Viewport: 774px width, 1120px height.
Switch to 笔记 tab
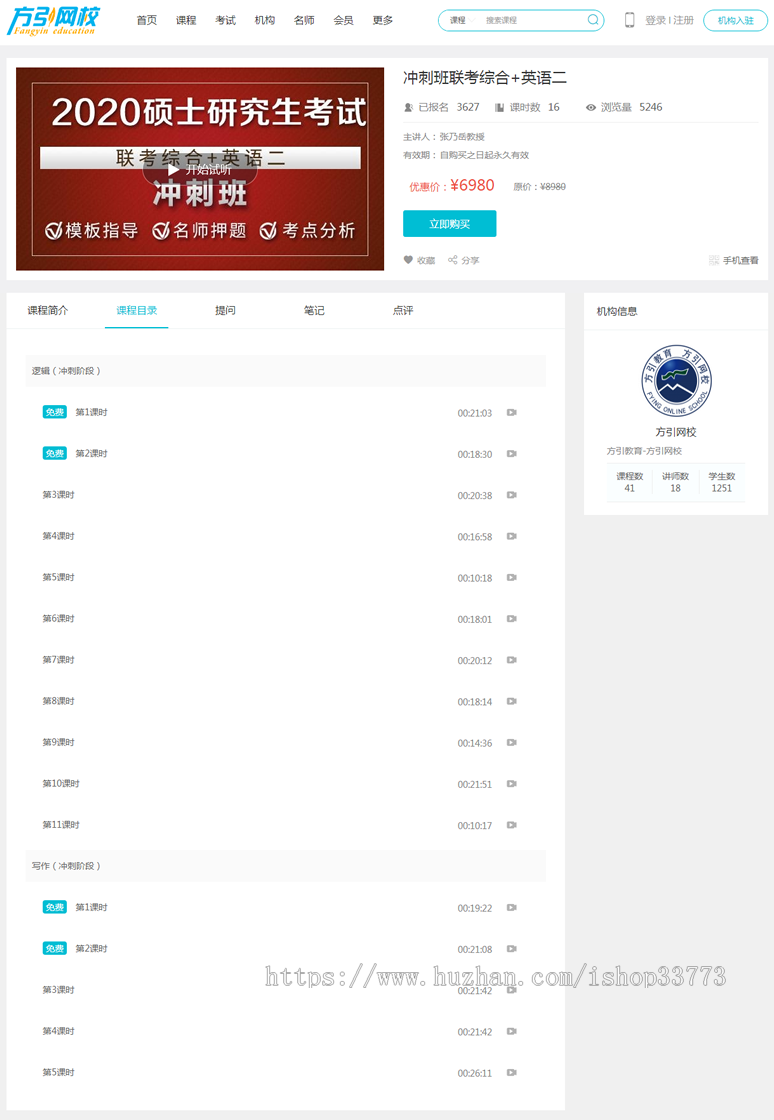[x=313, y=311]
